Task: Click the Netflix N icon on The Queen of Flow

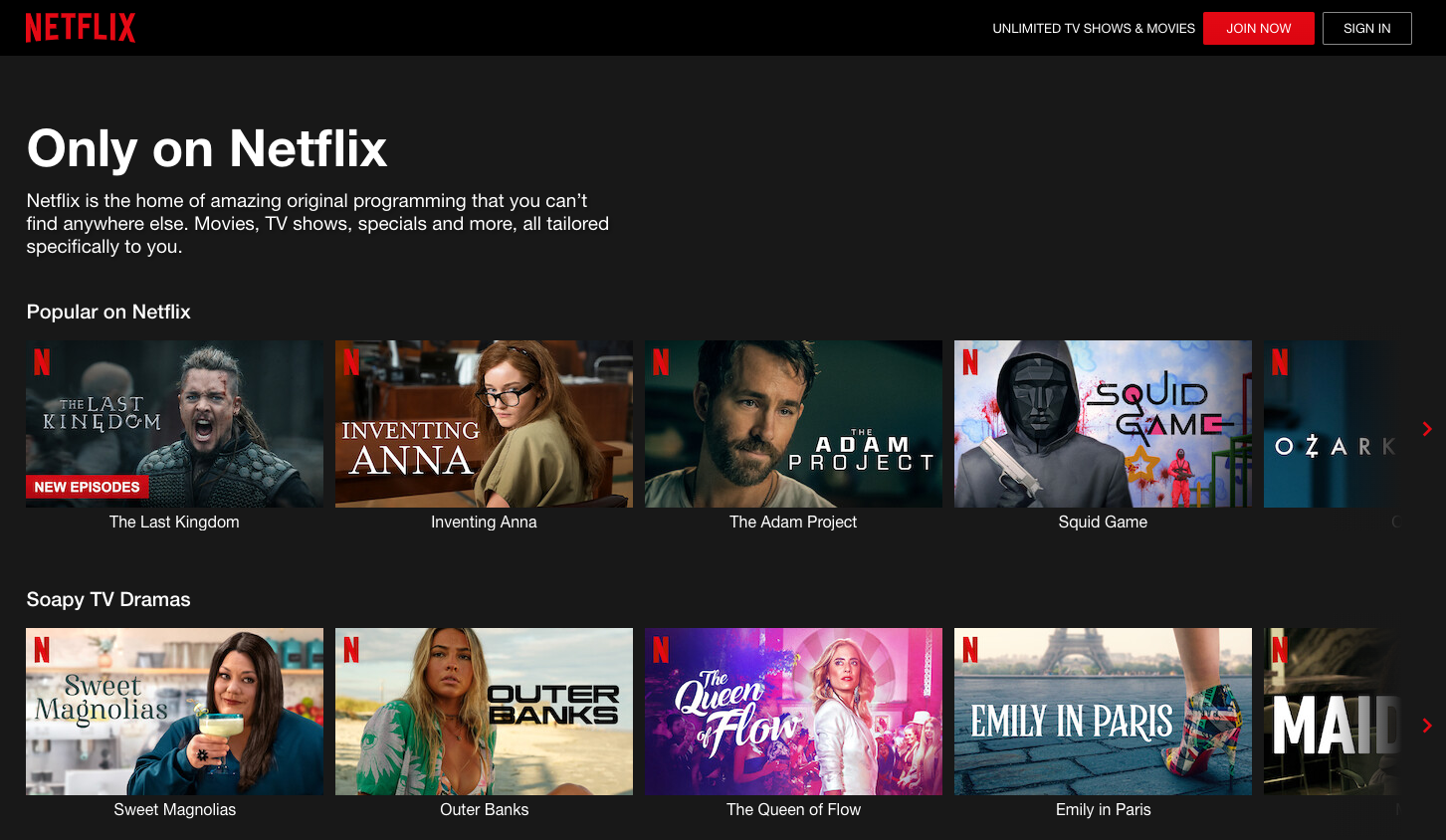Action: 661,650
